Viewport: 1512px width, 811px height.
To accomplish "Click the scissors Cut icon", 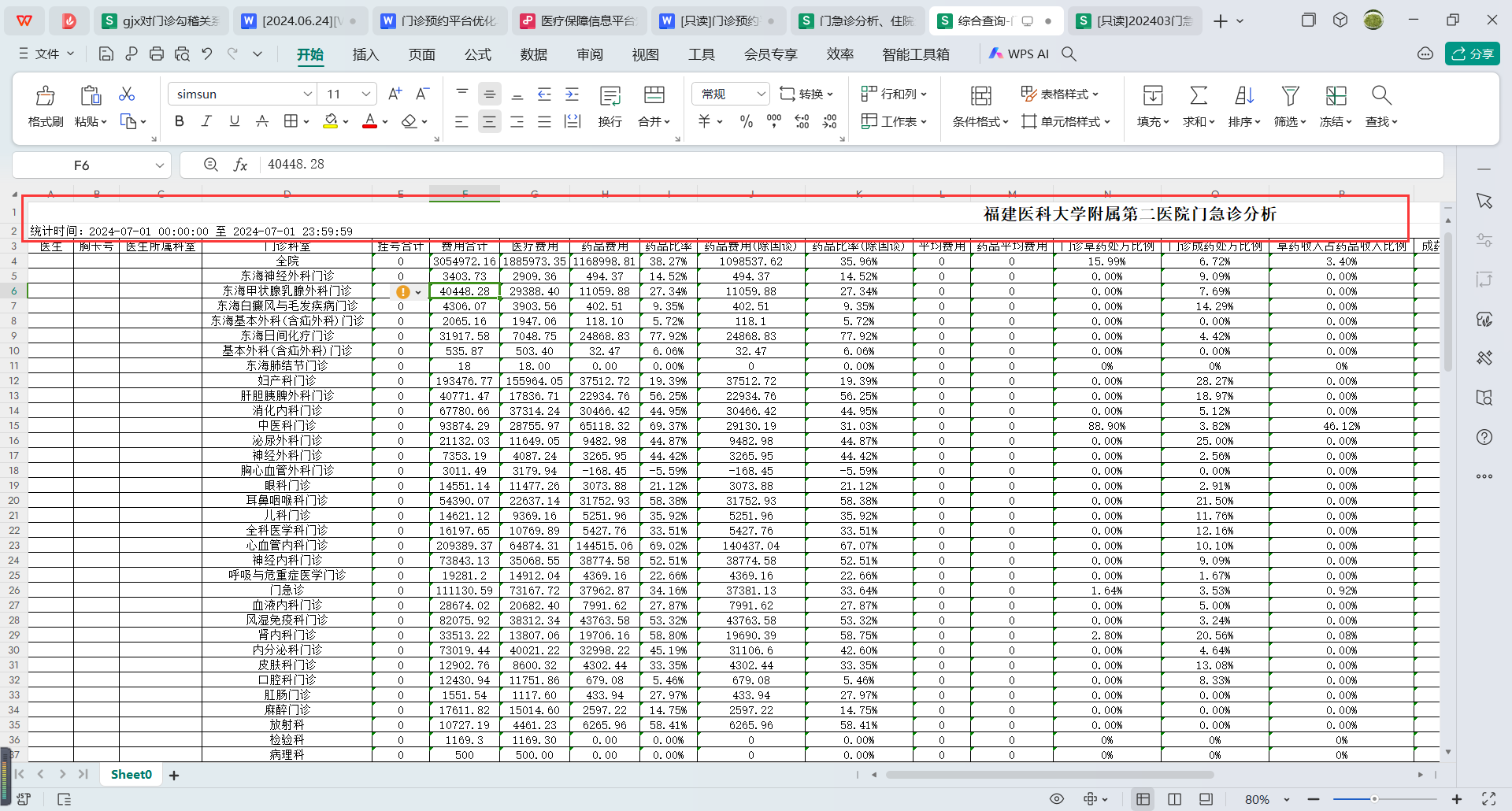I will click(127, 94).
